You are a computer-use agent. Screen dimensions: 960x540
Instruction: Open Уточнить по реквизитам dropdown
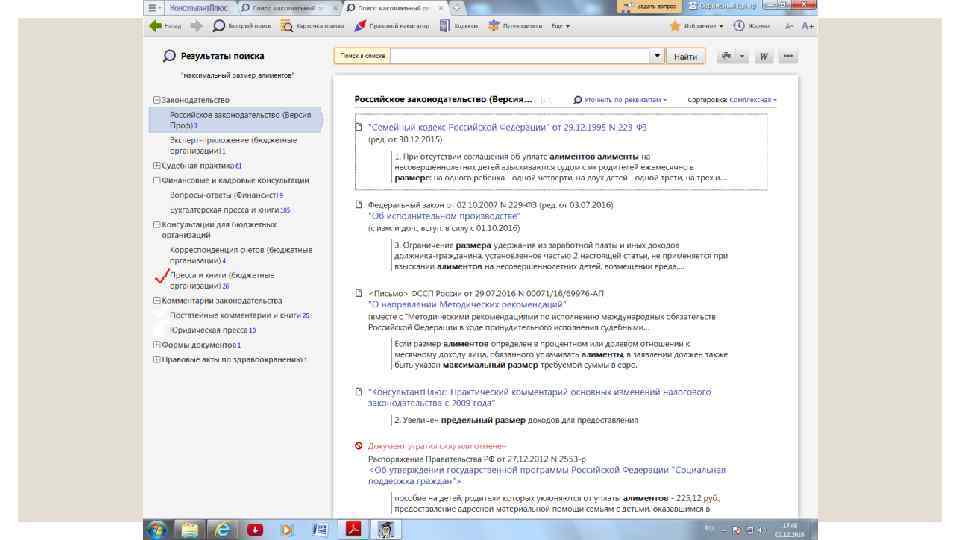(620, 100)
